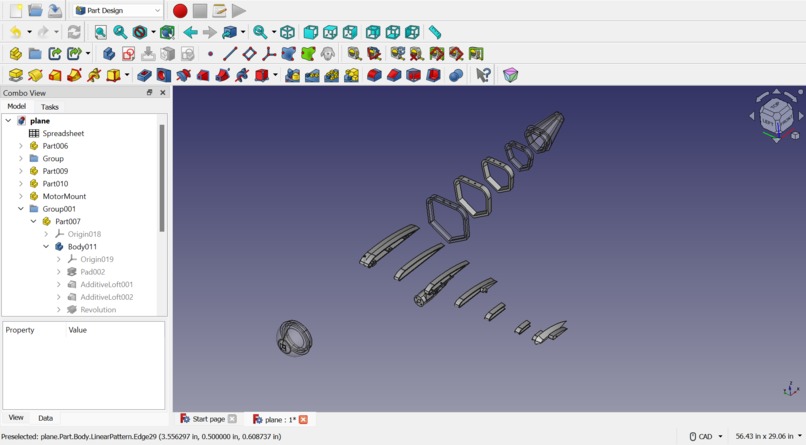Click the Fit All view icon

tap(101, 32)
